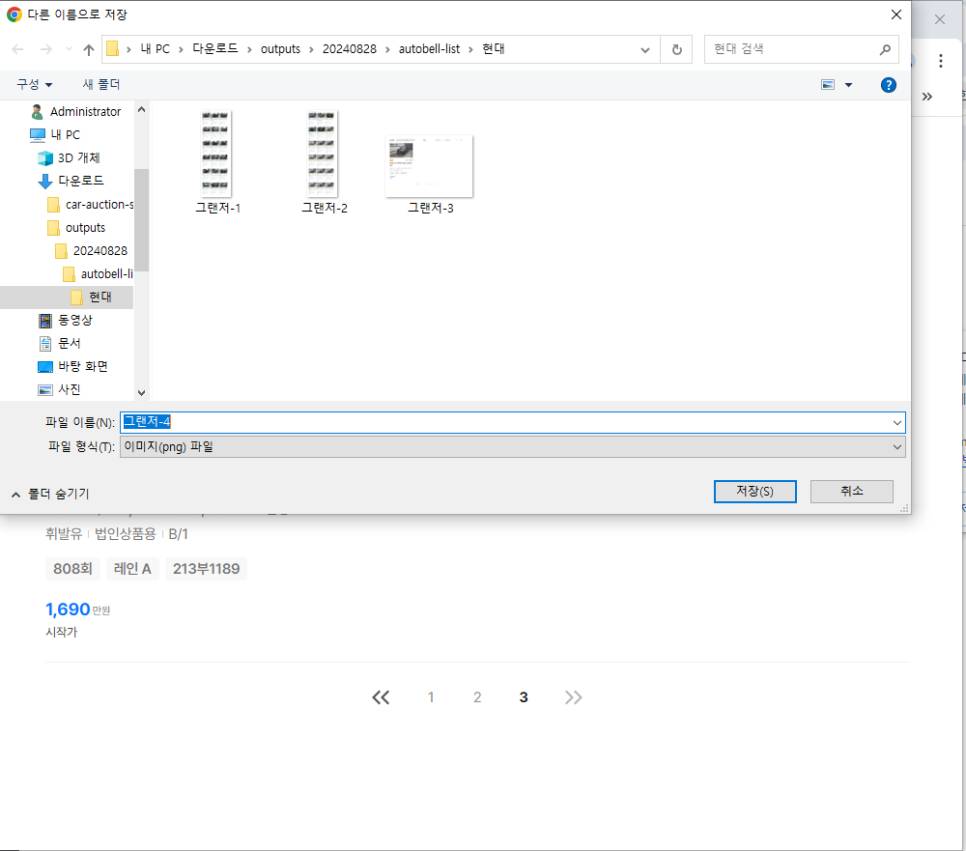Open the file type dropdown
966x851 pixels.
[x=896, y=447]
